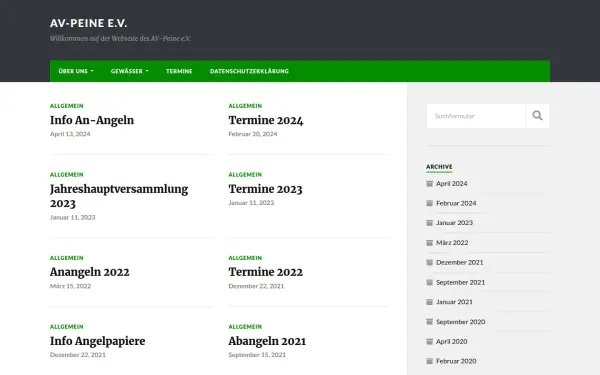The height and width of the screenshot is (375, 600).
Task: Click the archive icon beside März 2022
Action: (x=429, y=243)
